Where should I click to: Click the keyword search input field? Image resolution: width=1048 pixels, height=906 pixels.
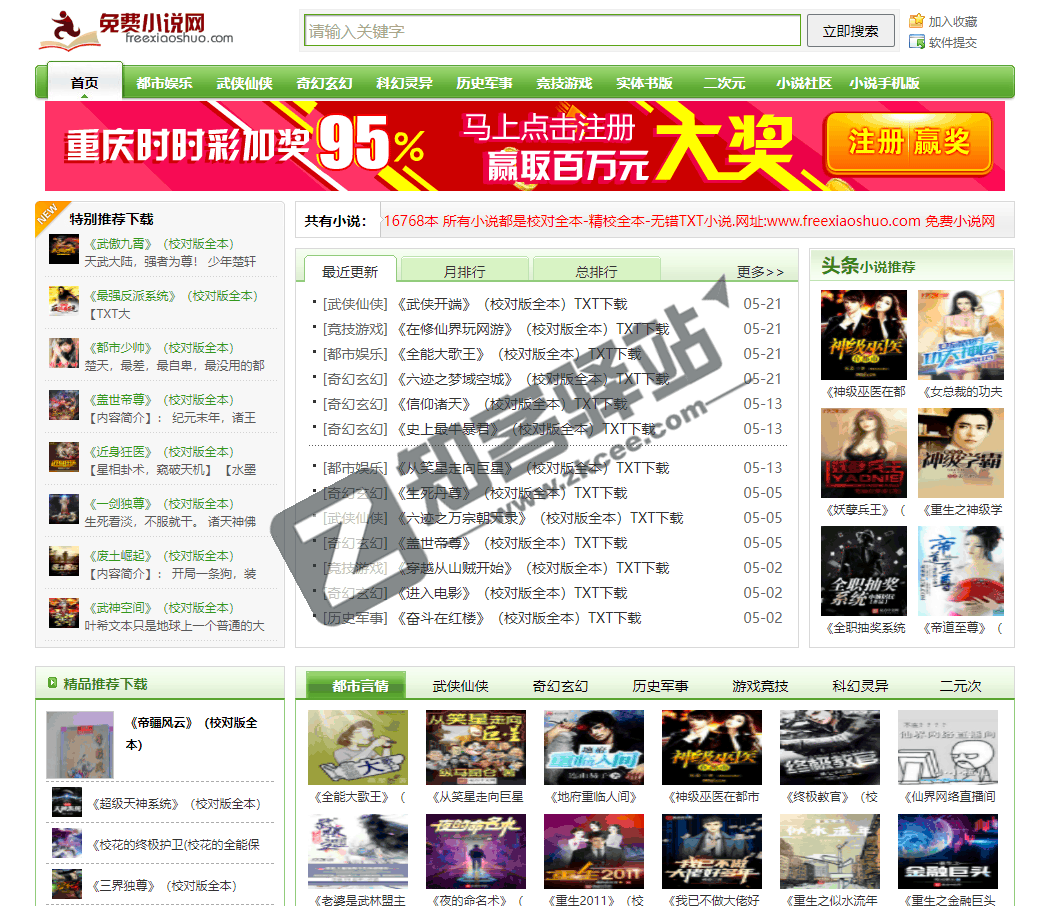551,30
